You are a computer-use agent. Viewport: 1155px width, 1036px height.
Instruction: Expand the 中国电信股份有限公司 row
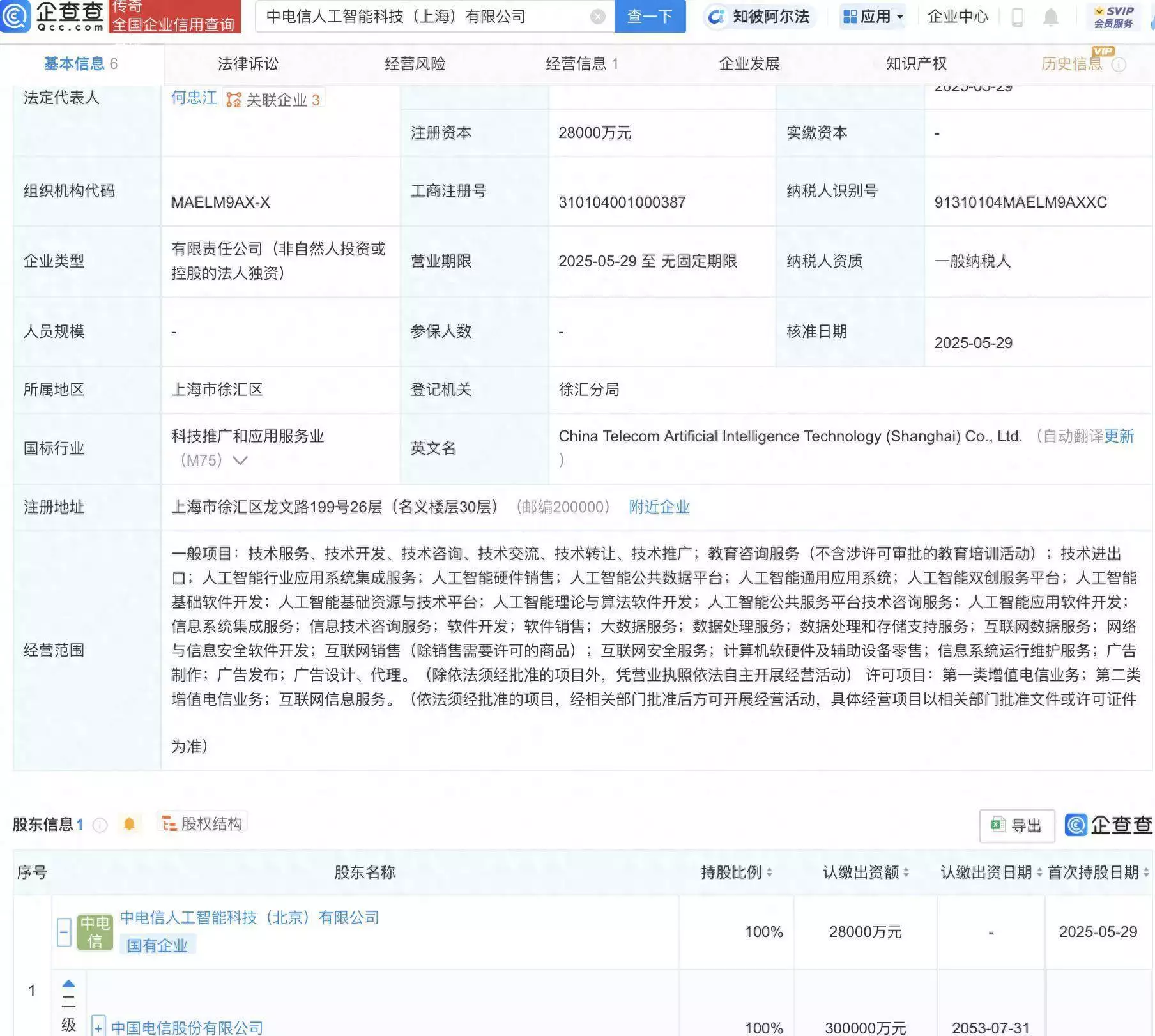98,1027
